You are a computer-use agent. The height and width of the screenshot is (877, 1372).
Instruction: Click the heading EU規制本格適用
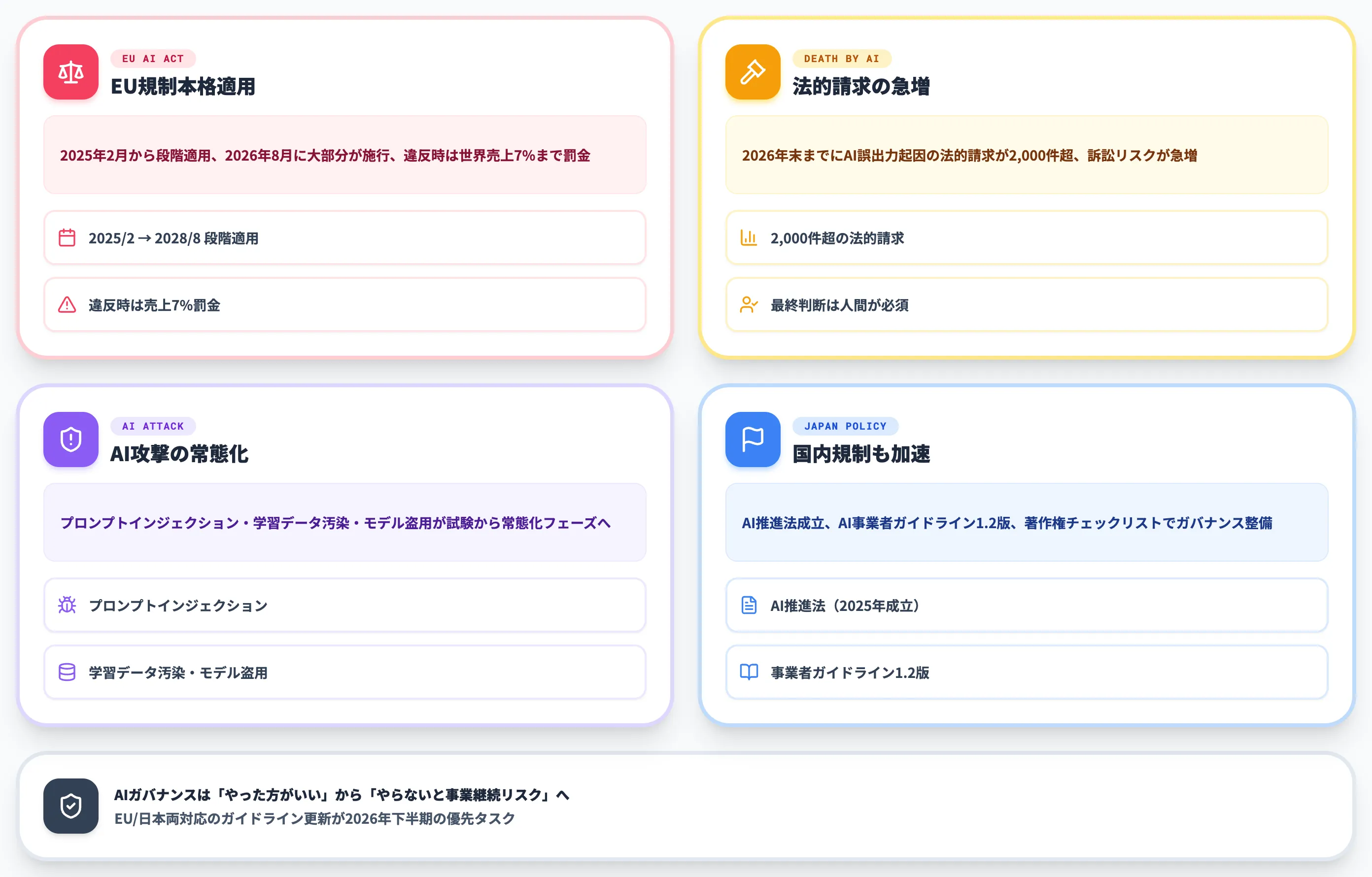[x=183, y=87]
